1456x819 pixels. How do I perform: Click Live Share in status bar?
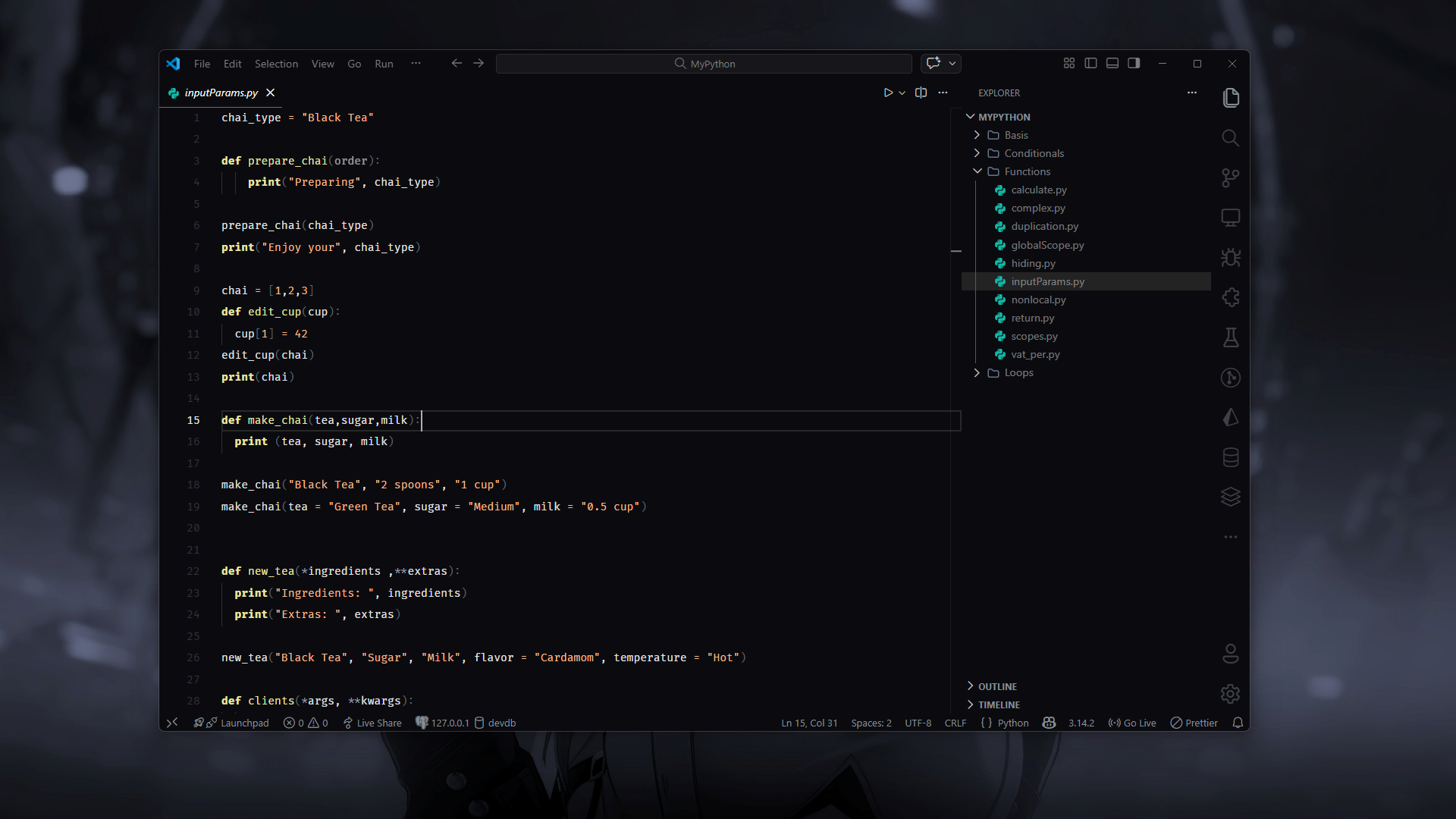point(372,723)
